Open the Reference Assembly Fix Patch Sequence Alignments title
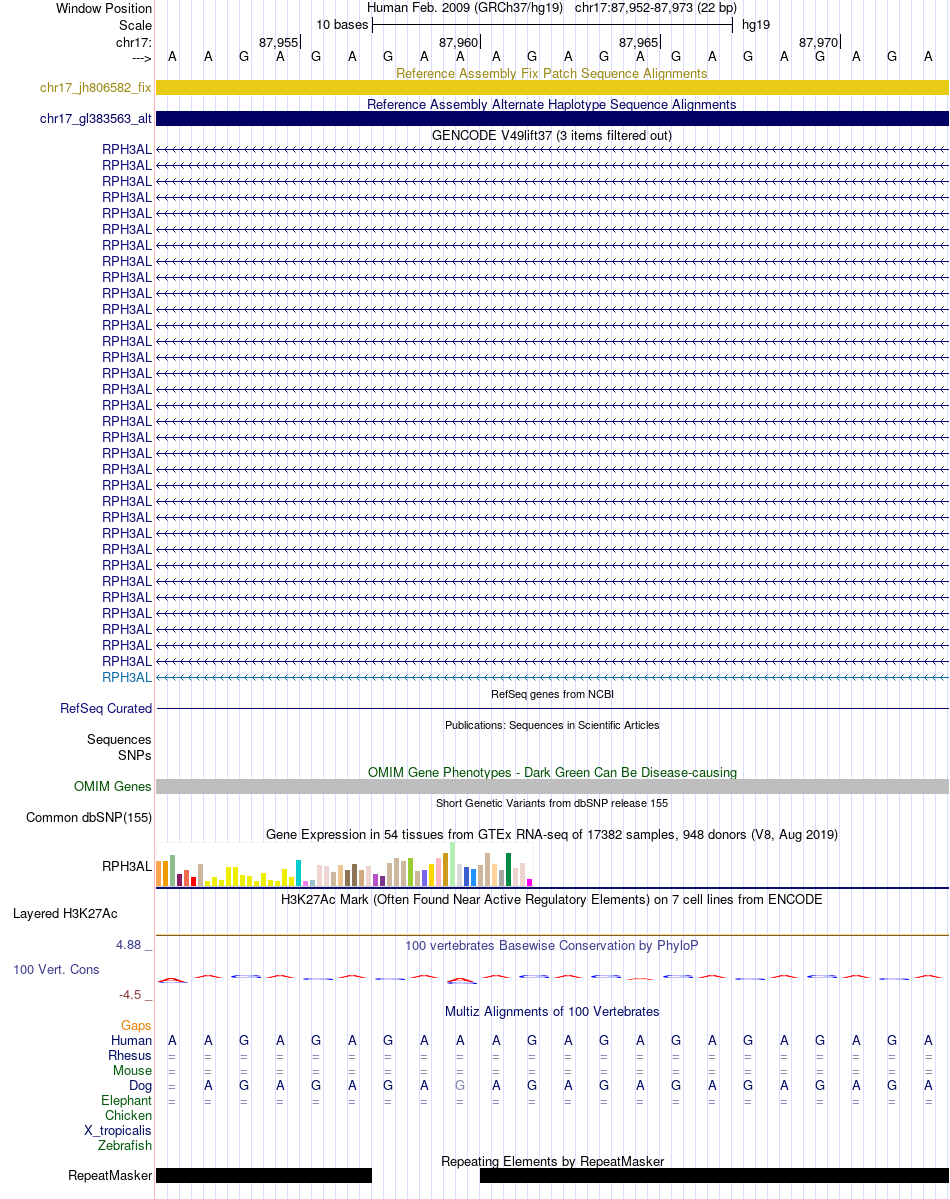950x1199 pixels. tap(551, 73)
